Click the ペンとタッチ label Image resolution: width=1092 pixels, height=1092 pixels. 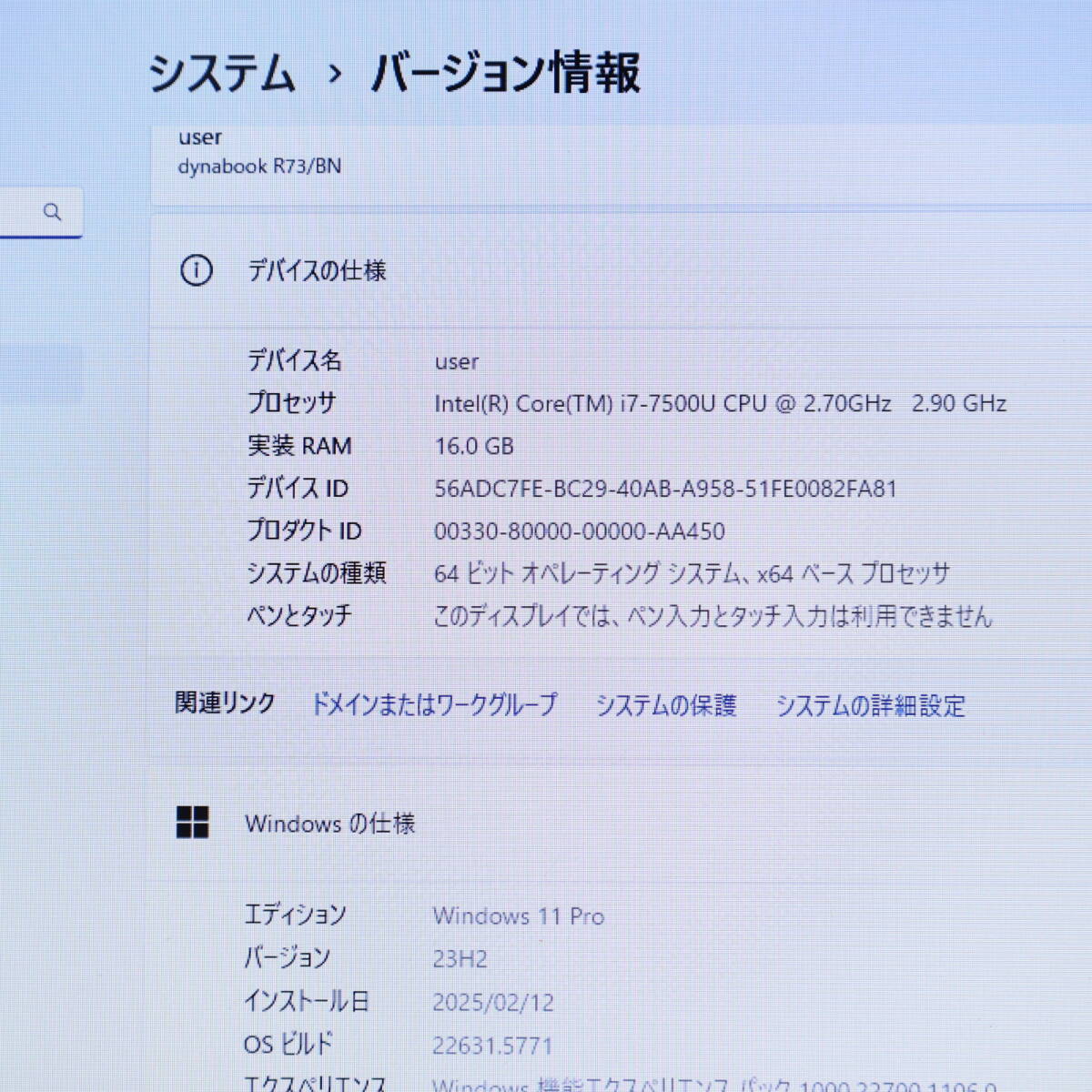(299, 615)
